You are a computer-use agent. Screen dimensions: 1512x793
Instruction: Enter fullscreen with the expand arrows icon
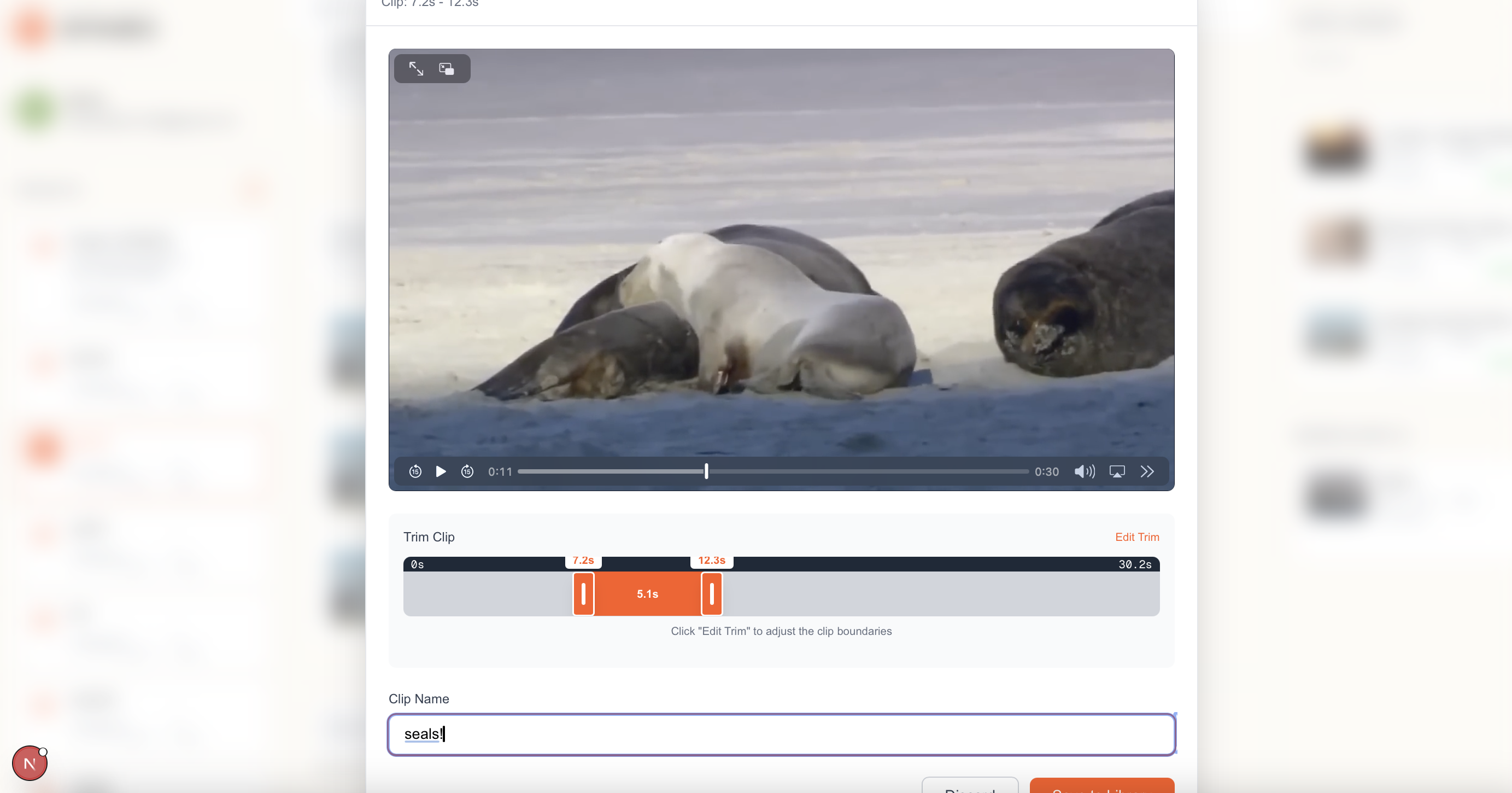pyautogui.click(x=416, y=69)
